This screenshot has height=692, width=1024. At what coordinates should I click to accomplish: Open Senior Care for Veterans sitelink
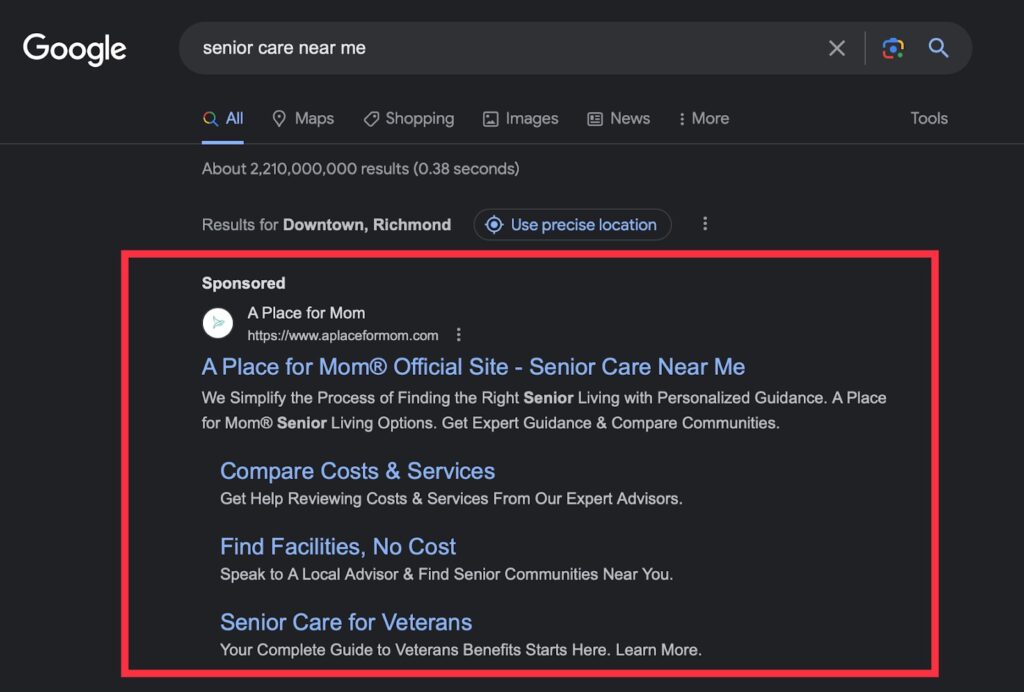[x=345, y=623]
